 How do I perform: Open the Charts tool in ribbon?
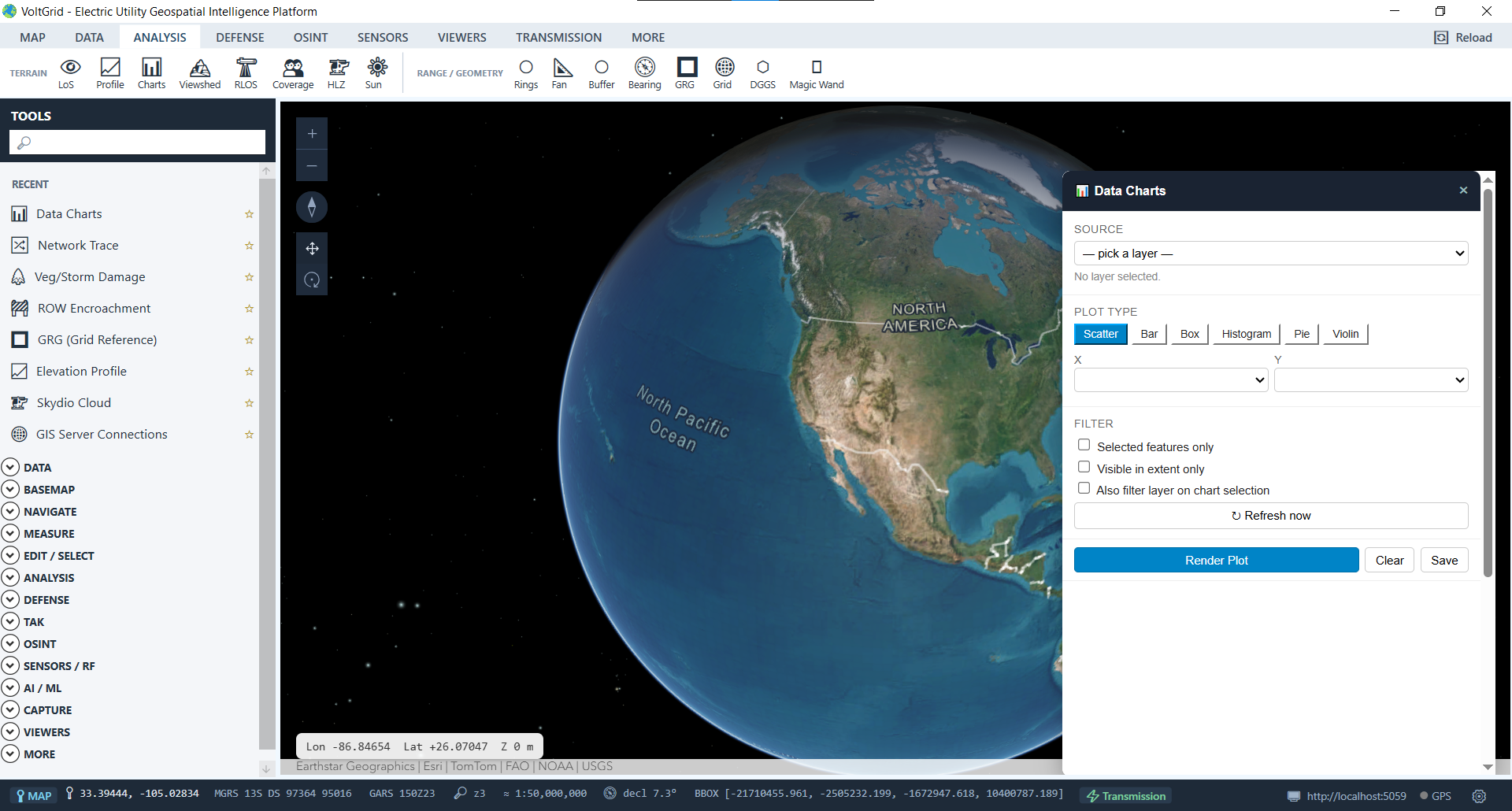tap(151, 73)
